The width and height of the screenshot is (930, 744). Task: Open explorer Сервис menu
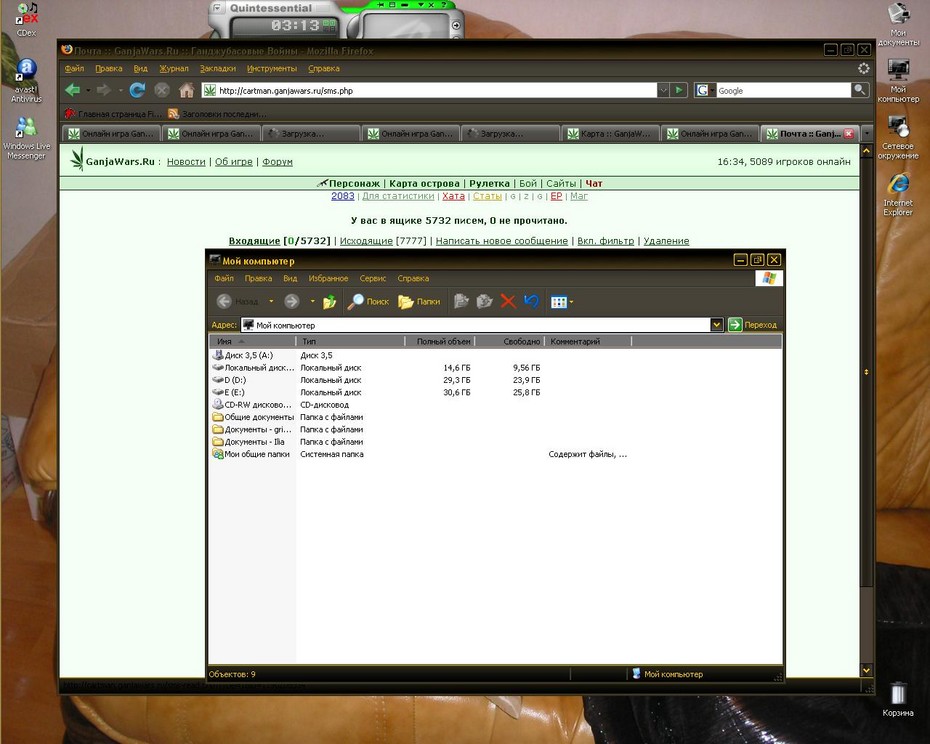pos(372,278)
